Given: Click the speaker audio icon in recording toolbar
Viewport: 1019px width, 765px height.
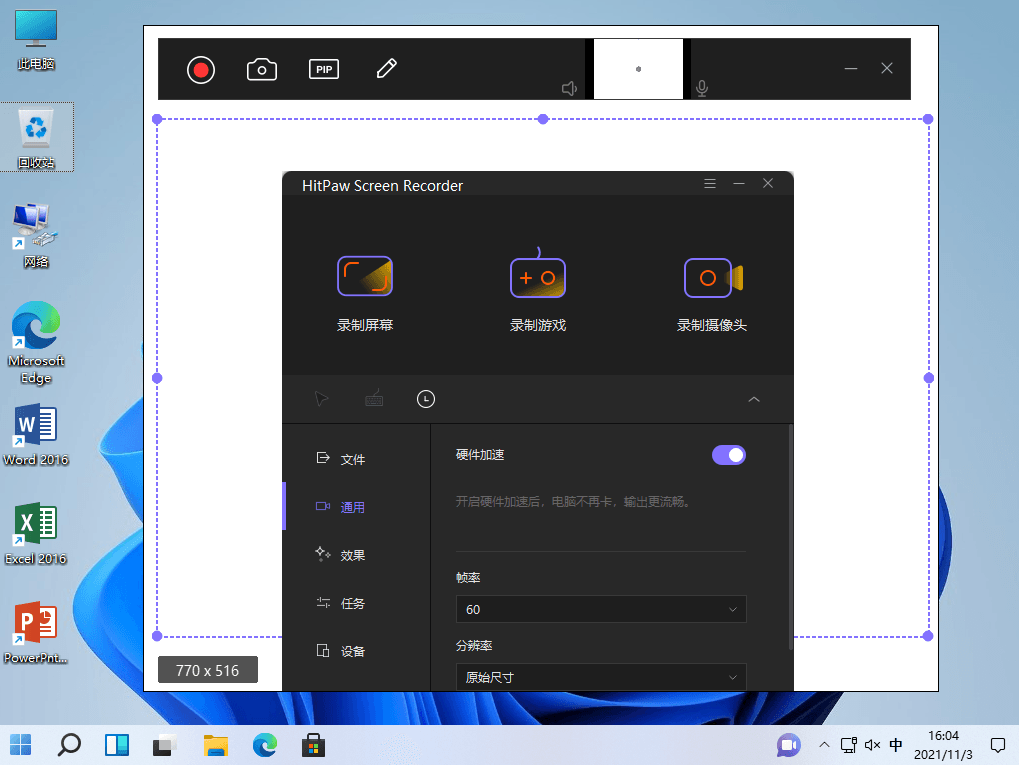Looking at the screenshot, I should pos(569,88).
